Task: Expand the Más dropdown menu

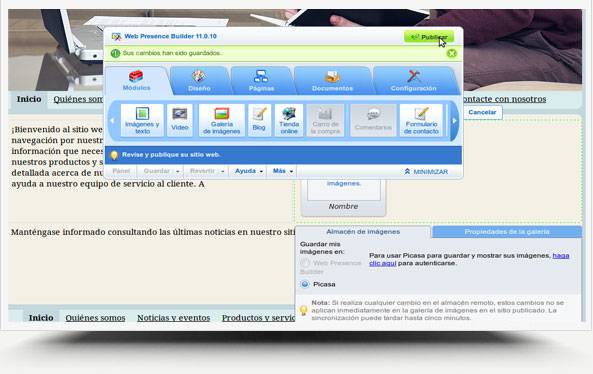Action: click(283, 171)
